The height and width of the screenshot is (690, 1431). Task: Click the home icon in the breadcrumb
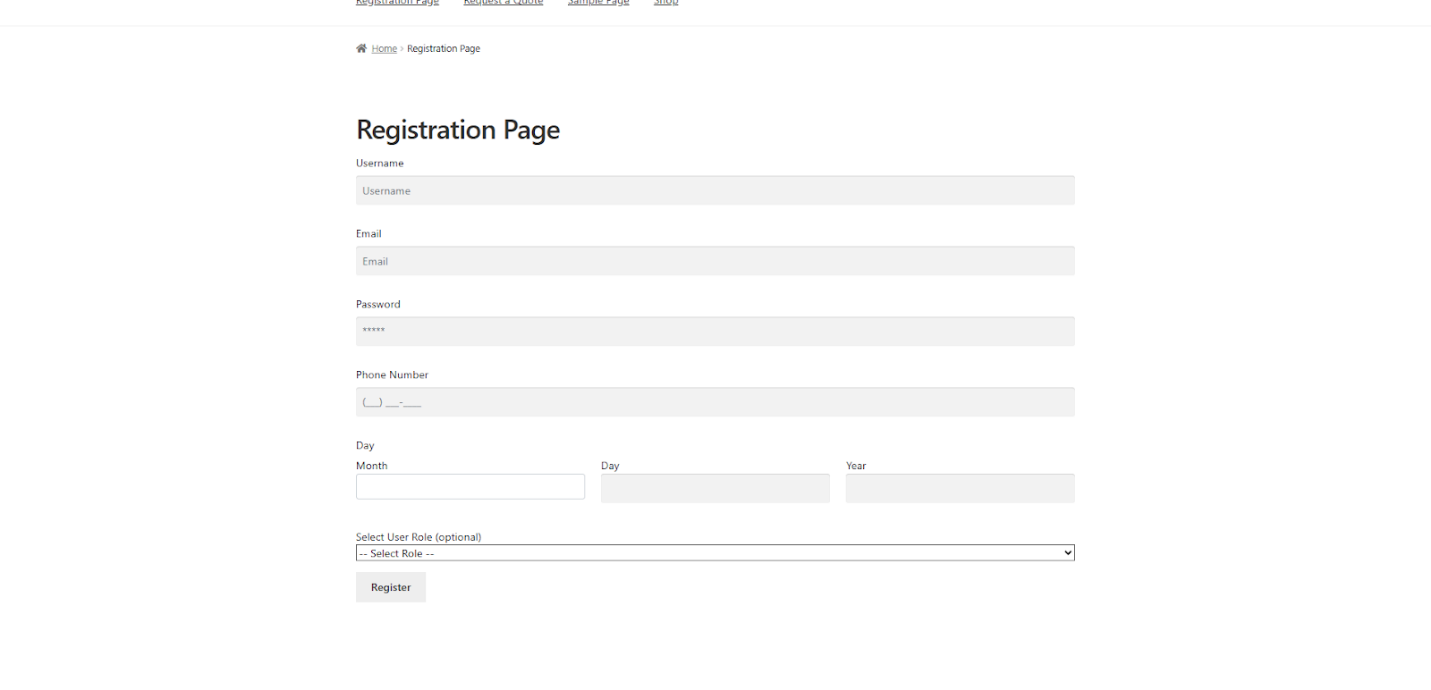[x=361, y=47]
